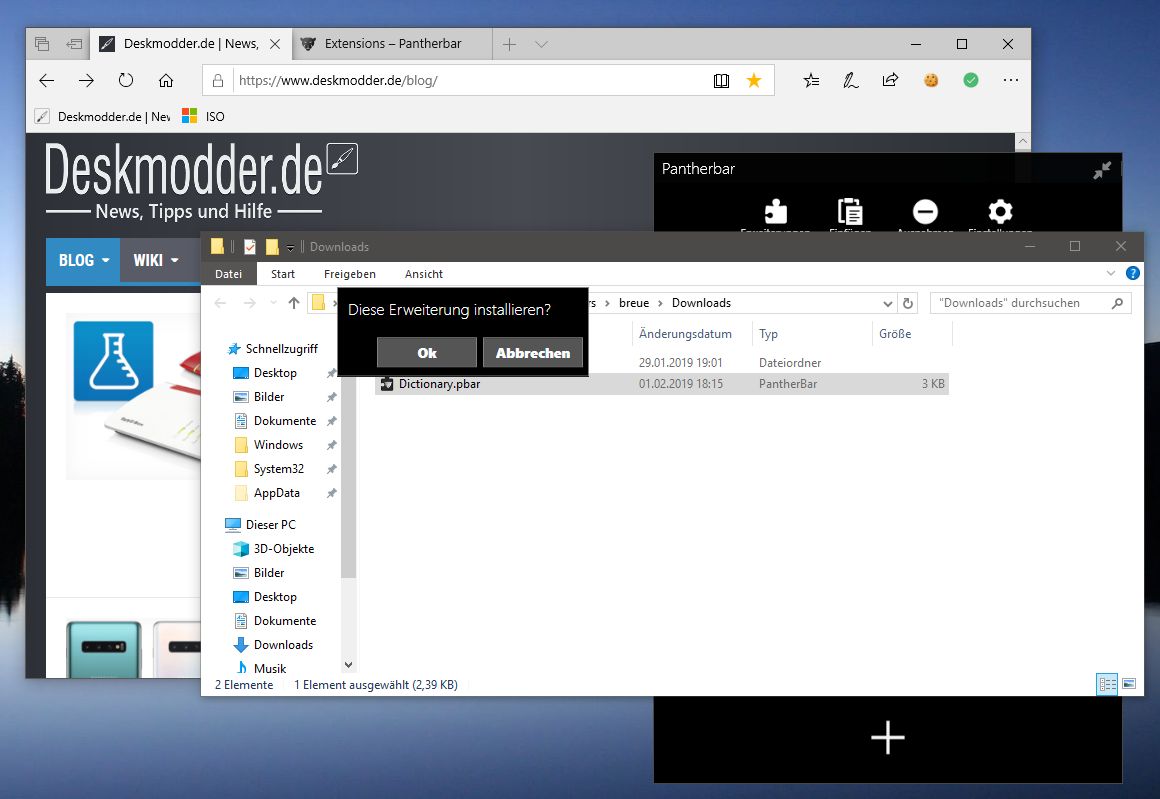This screenshot has width=1160, height=799.
Task: Open 3D-Objekte in navigation pane
Action: [x=284, y=549]
